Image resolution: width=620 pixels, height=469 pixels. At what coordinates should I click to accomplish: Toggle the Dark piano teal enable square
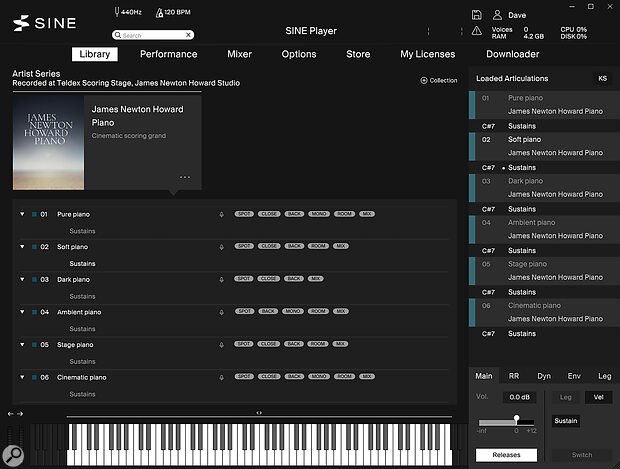pyautogui.click(x=34, y=280)
